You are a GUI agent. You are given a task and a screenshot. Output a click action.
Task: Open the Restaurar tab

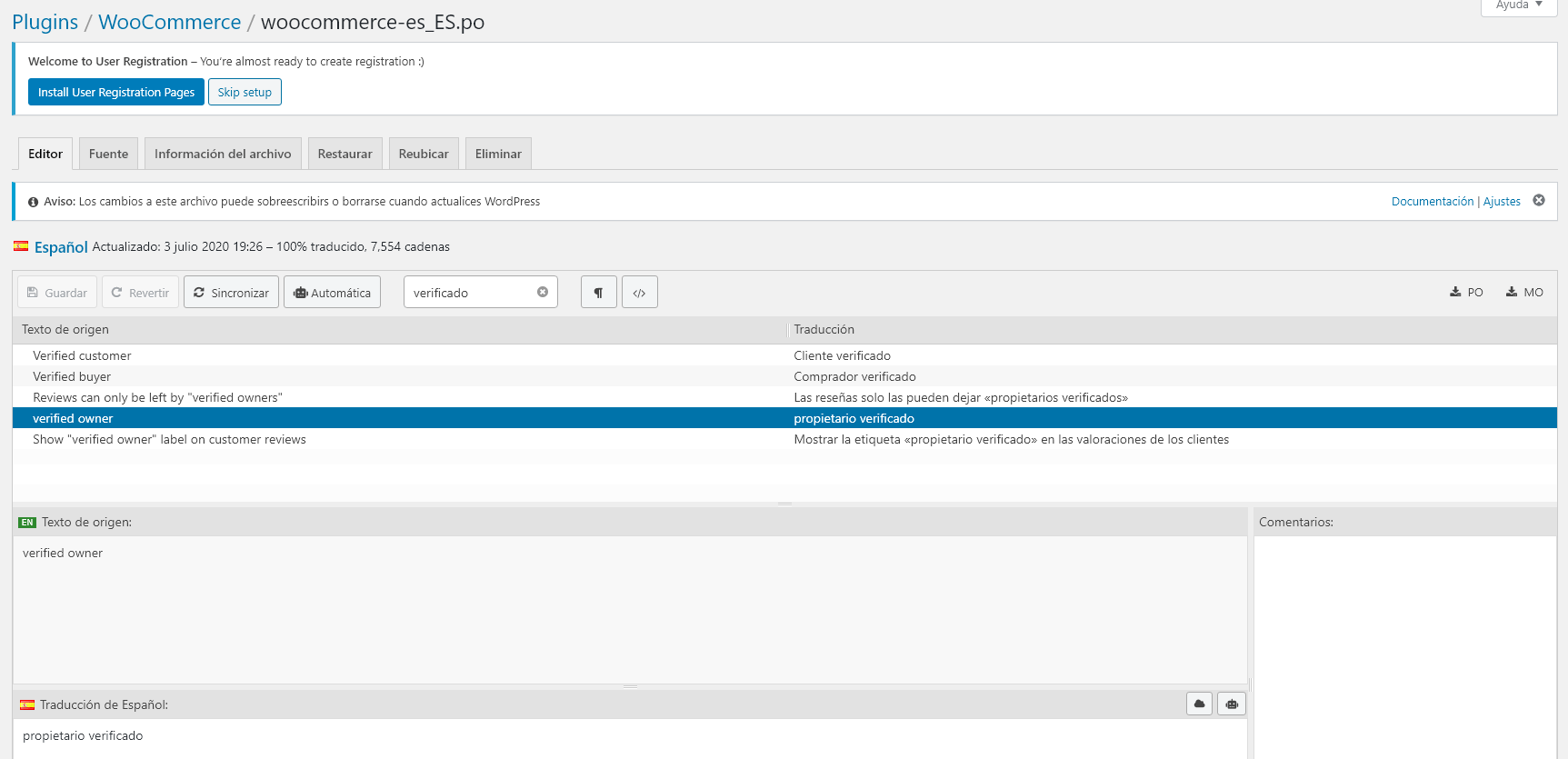click(x=345, y=154)
